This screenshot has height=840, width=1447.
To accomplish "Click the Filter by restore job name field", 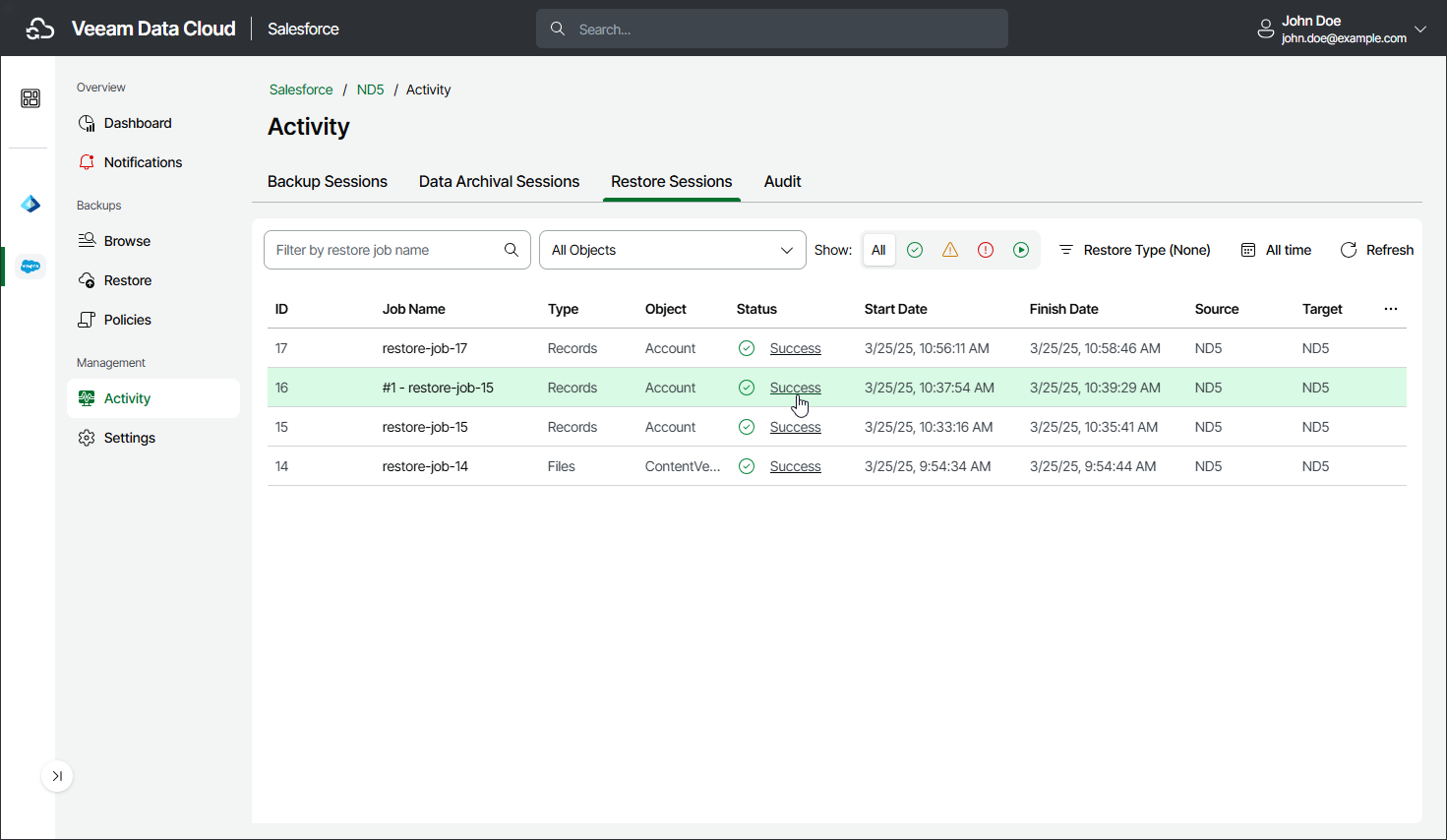I will coord(397,250).
